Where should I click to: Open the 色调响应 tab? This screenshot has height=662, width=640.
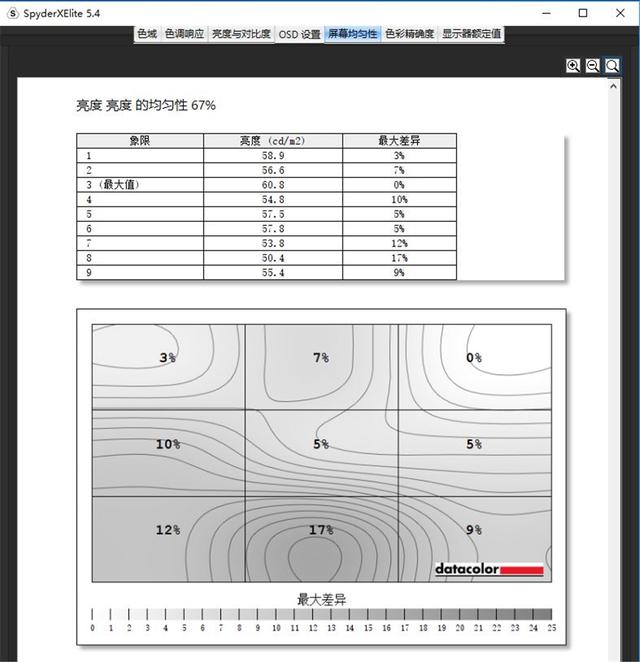pos(184,34)
